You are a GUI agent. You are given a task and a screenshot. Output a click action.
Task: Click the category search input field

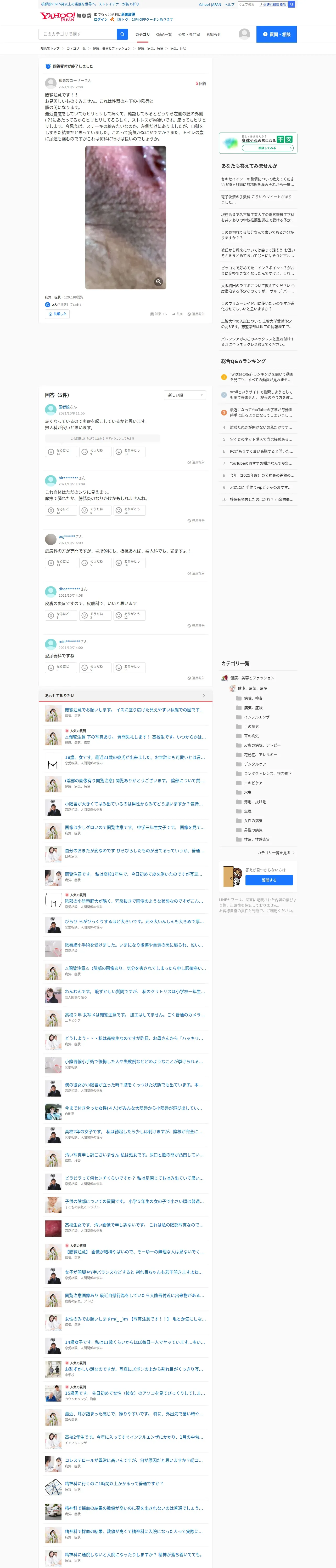click(x=78, y=34)
